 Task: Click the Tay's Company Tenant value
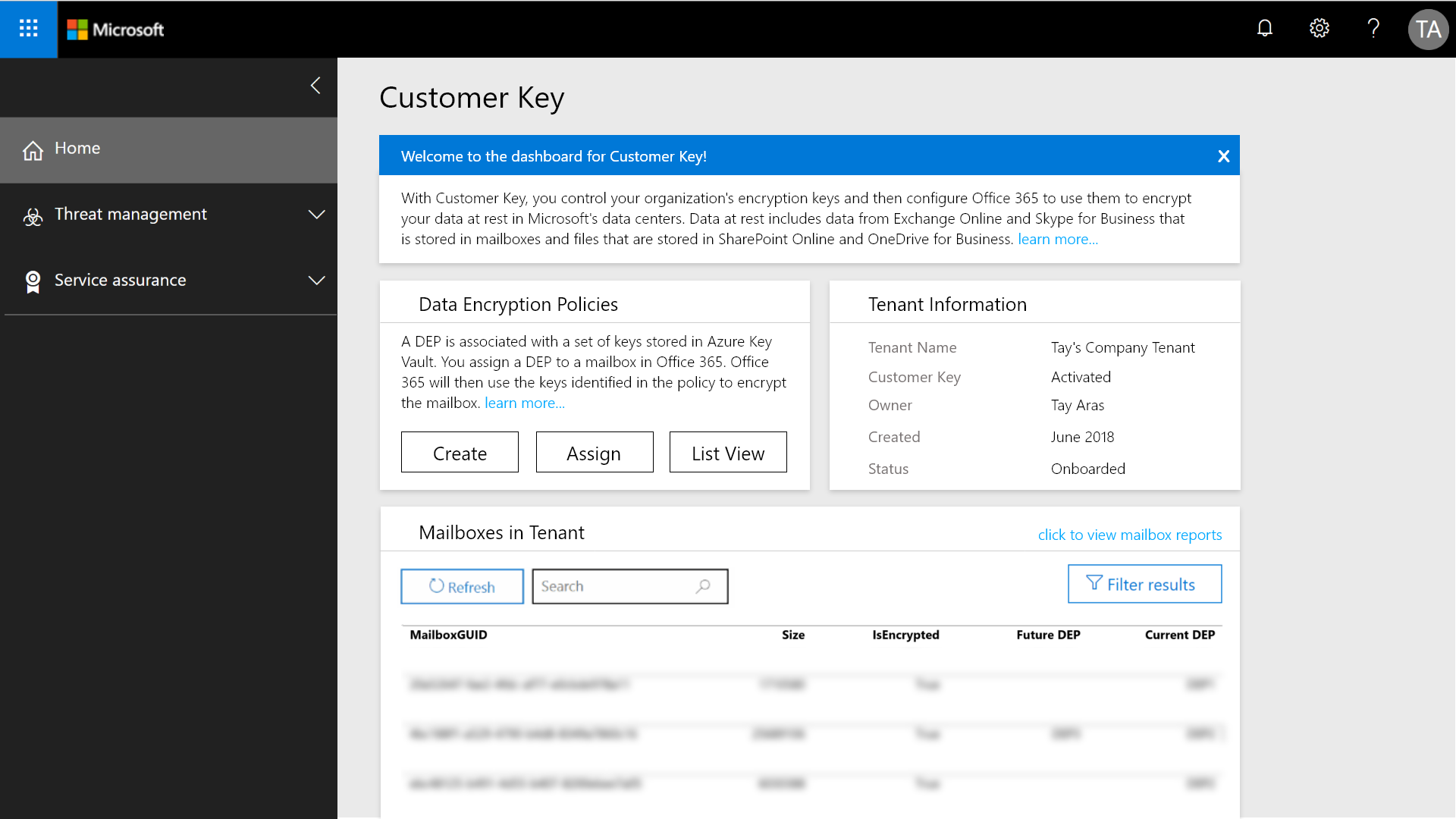[x=1122, y=348]
